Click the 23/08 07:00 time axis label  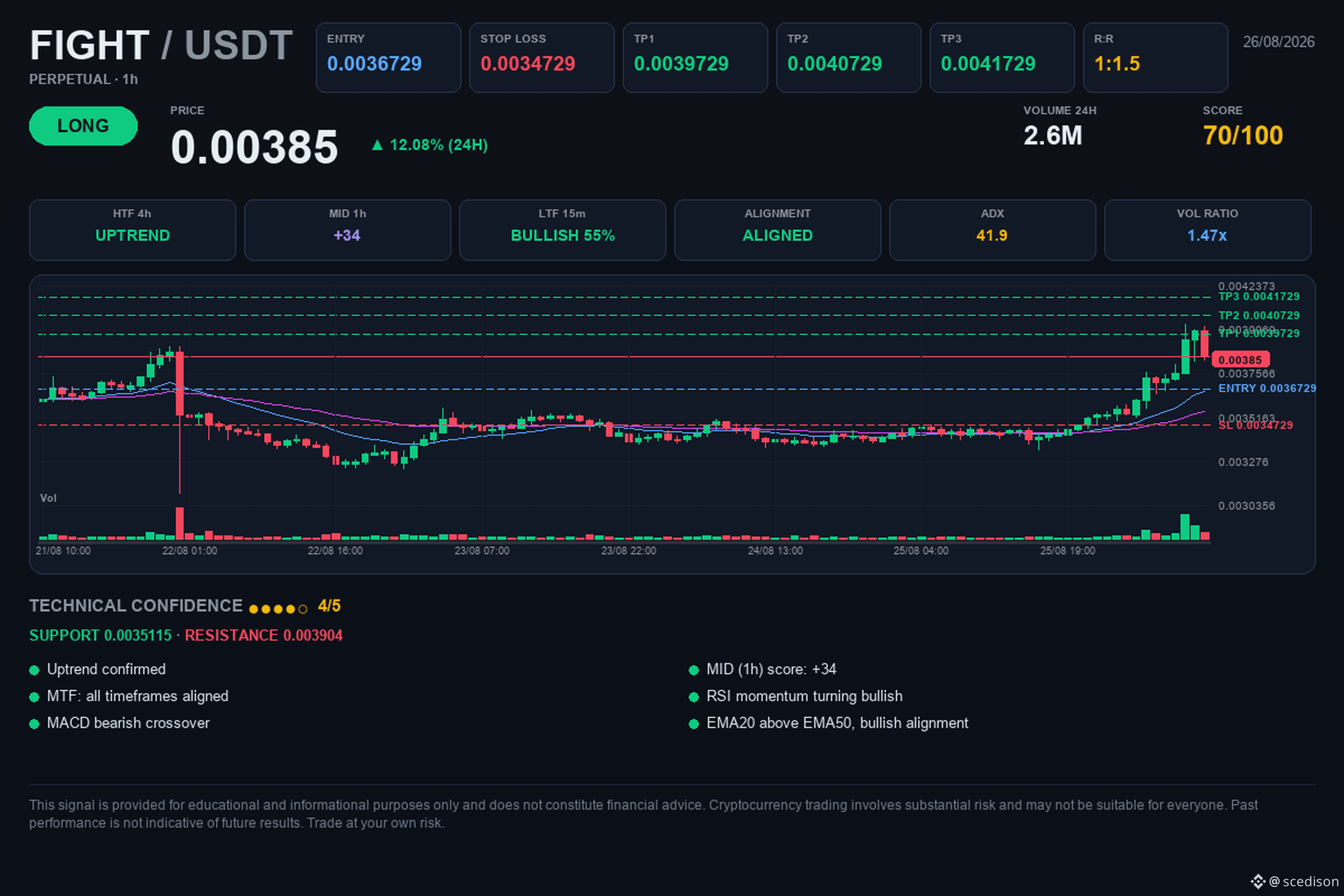pyautogui.click(x=482, y=551)
